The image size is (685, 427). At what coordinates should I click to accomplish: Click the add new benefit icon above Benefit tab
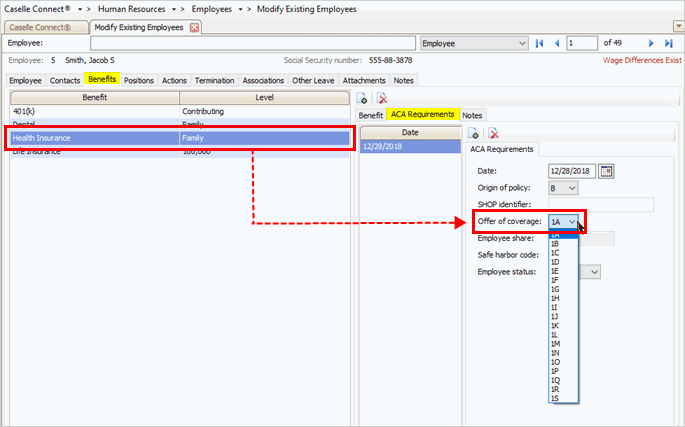click(363, 98)
